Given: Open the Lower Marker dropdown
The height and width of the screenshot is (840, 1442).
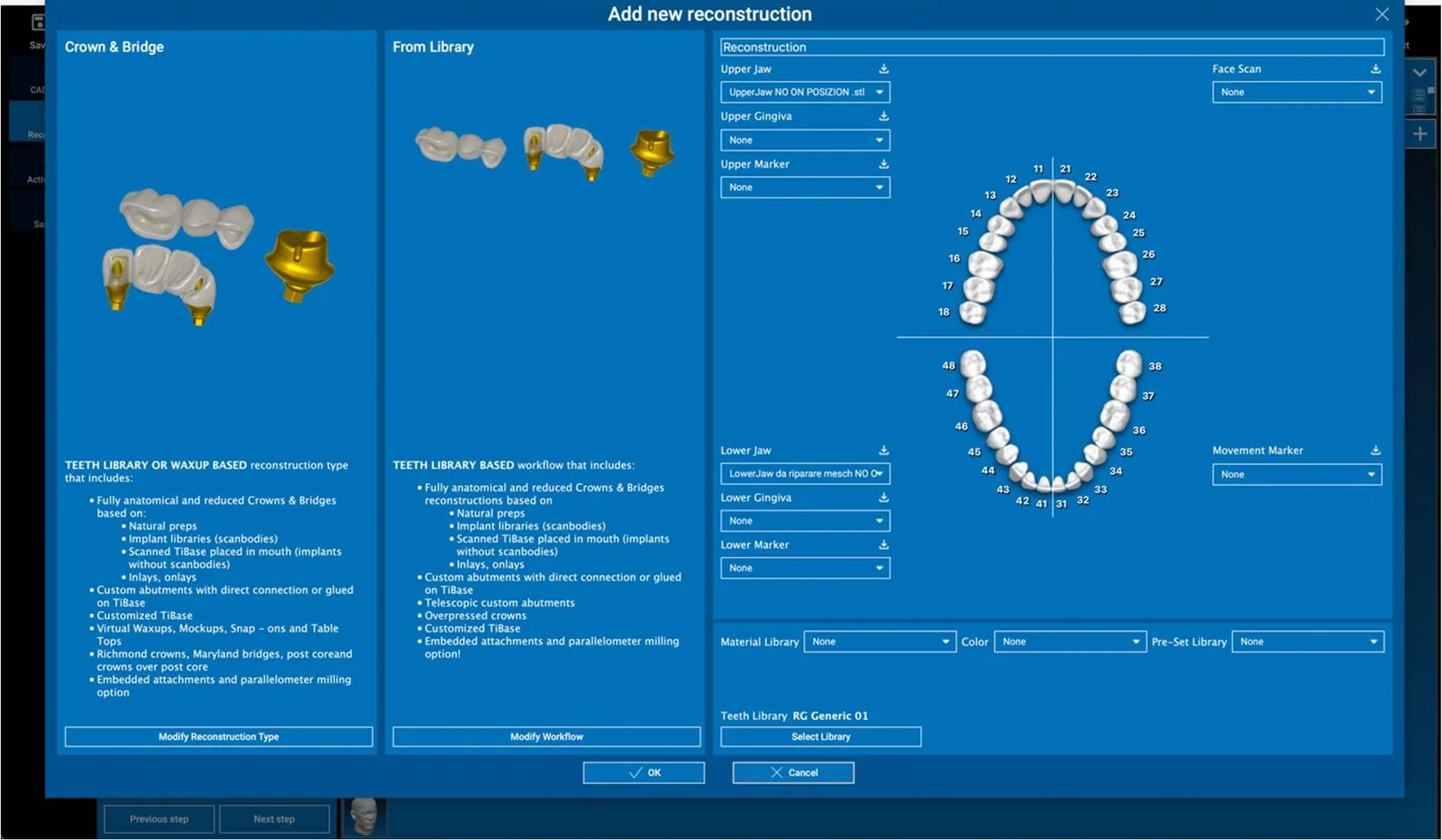Looking at the screenshot, I should pos(805,568).
